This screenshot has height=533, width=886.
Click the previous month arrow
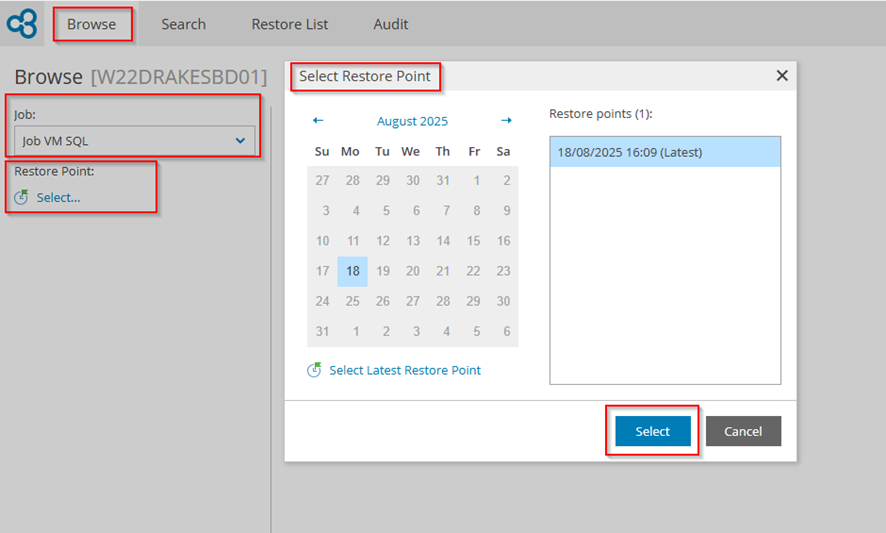pos(318,121)
